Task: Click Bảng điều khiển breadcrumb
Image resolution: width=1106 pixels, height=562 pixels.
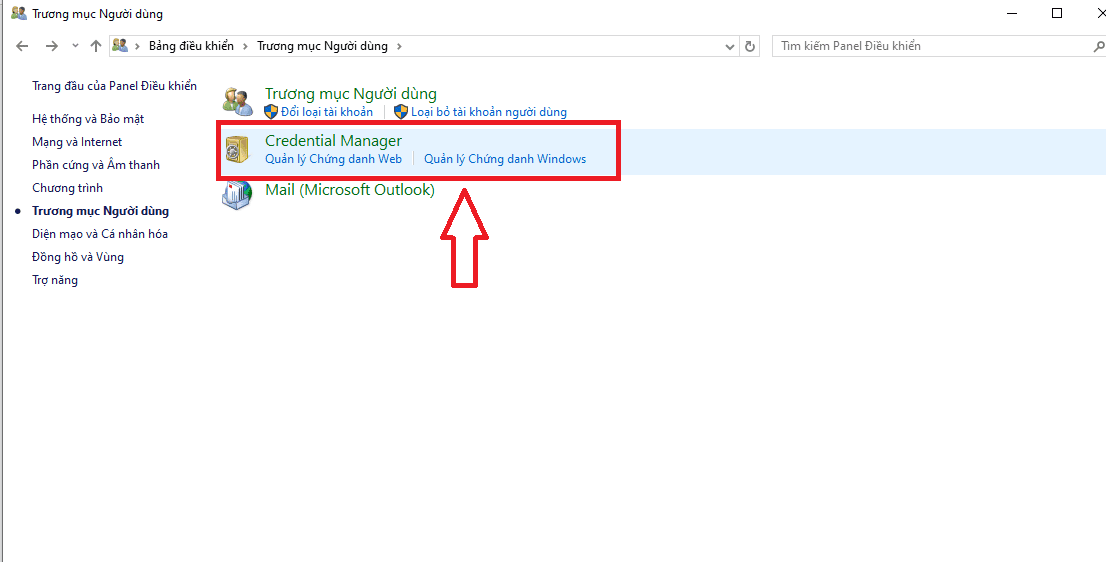Action: pyautogui.click(x=191, y=46)
